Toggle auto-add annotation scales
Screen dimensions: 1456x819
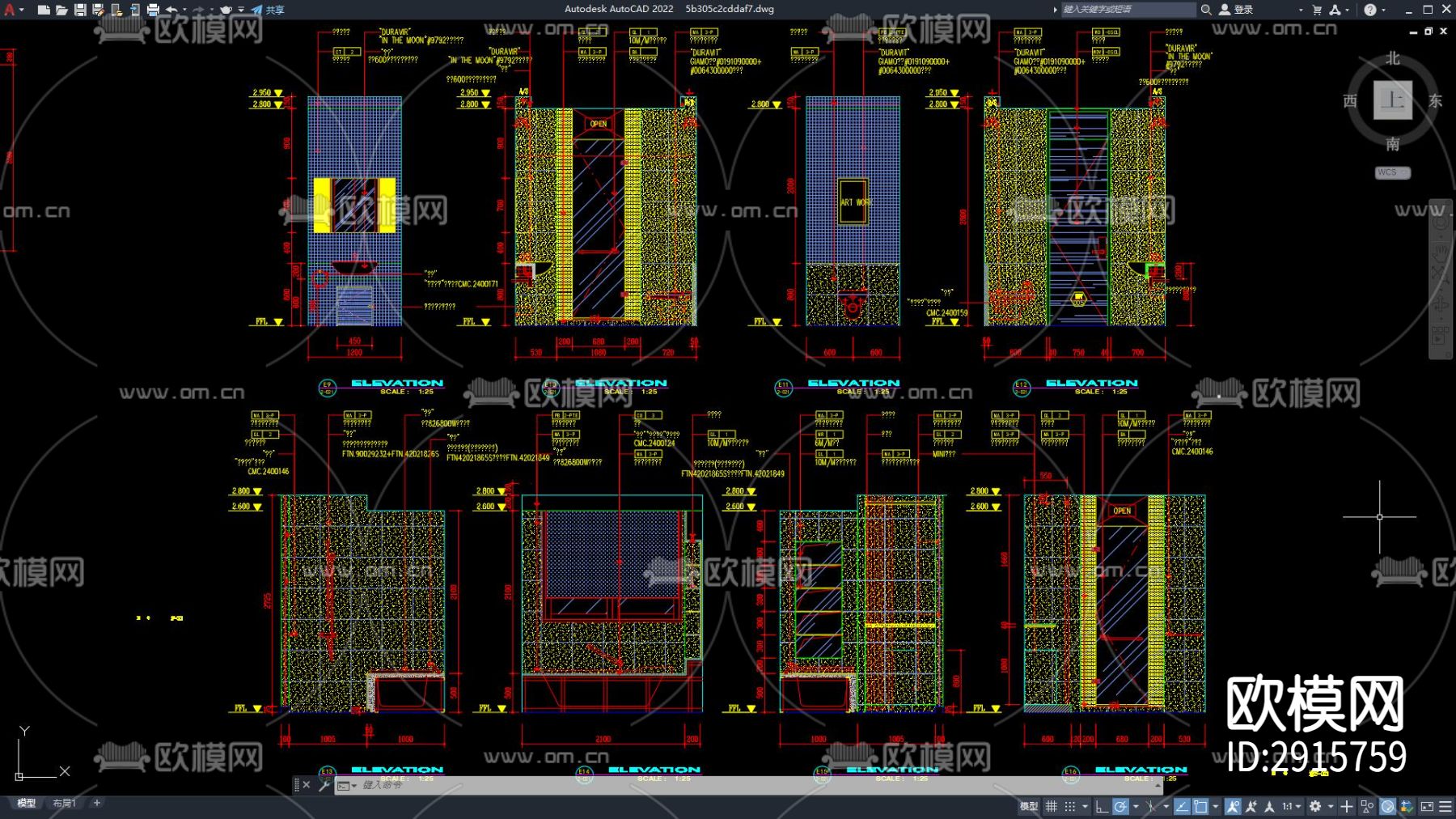point(1251,806)
